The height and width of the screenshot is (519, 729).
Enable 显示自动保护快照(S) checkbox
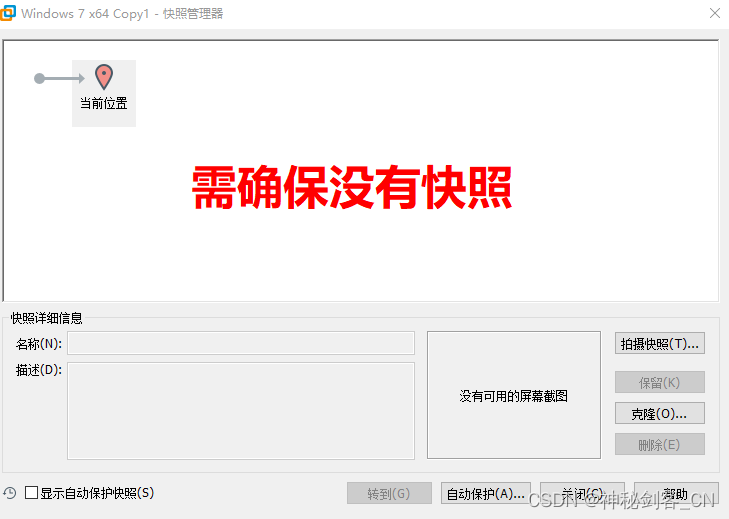32,492
